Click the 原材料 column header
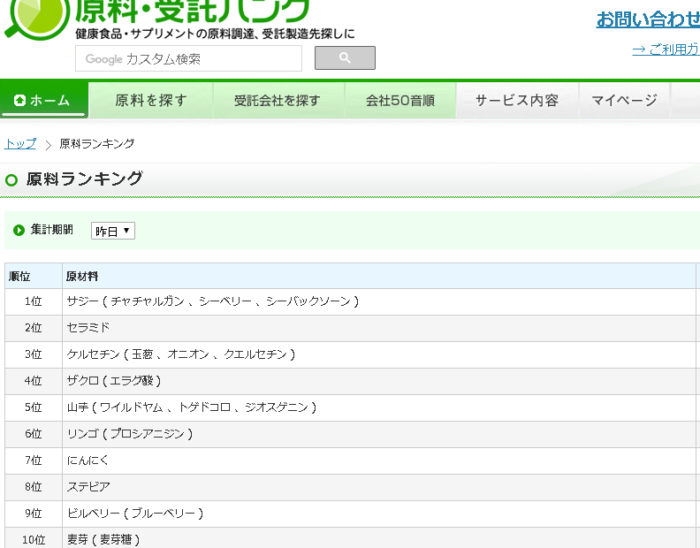 tap(82, 276)
